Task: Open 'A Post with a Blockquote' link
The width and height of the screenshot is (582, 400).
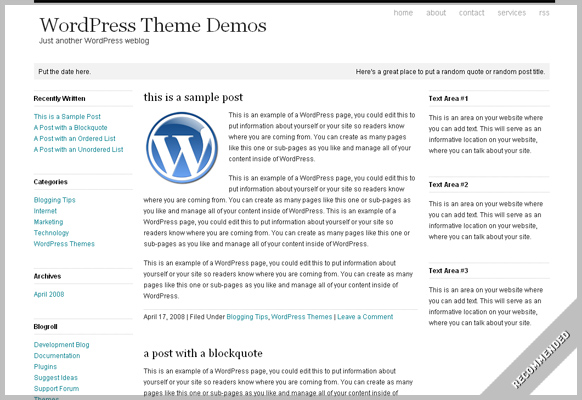Action: (71, 128)
